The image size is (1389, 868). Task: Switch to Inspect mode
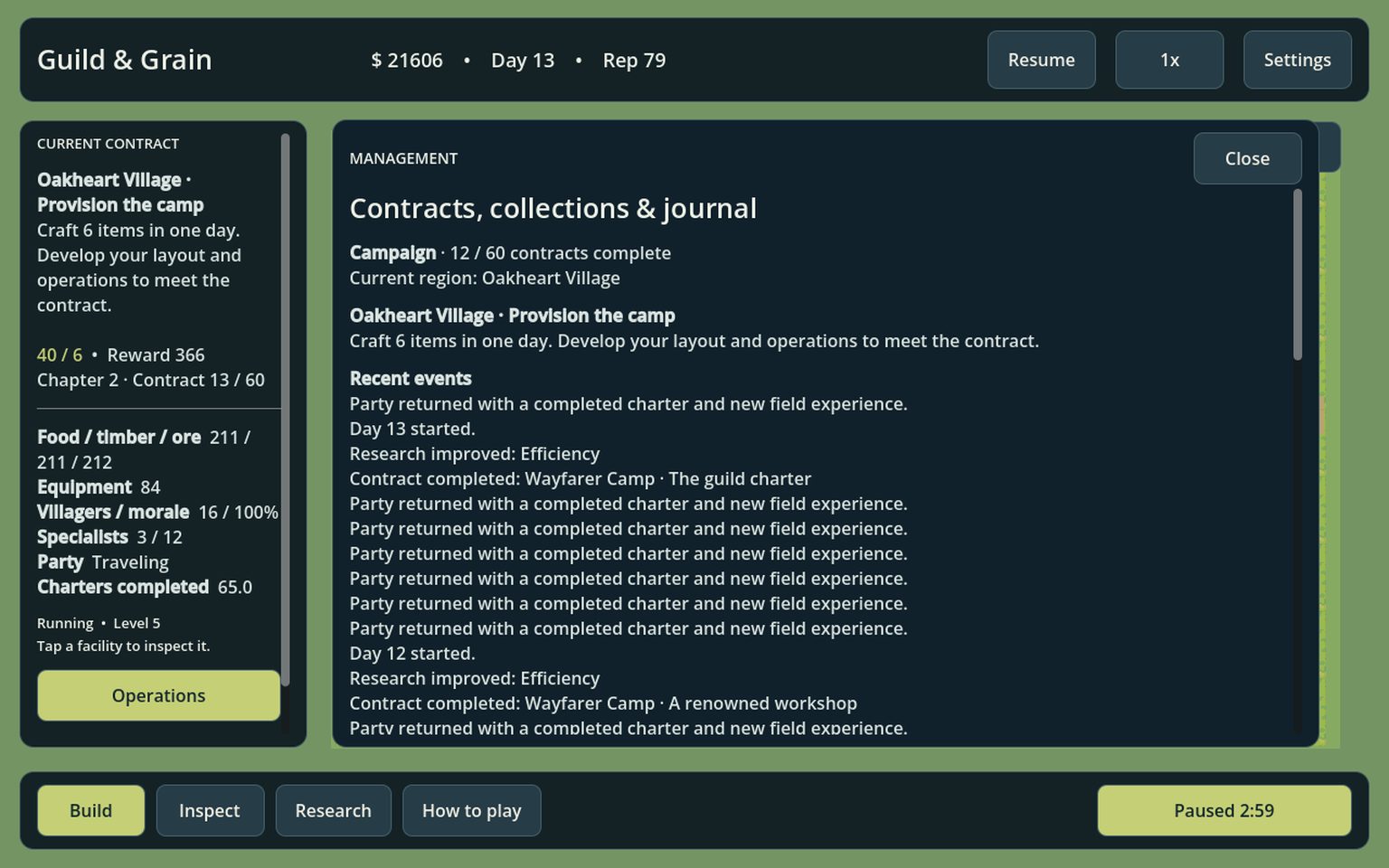click(x=210, y=810)
